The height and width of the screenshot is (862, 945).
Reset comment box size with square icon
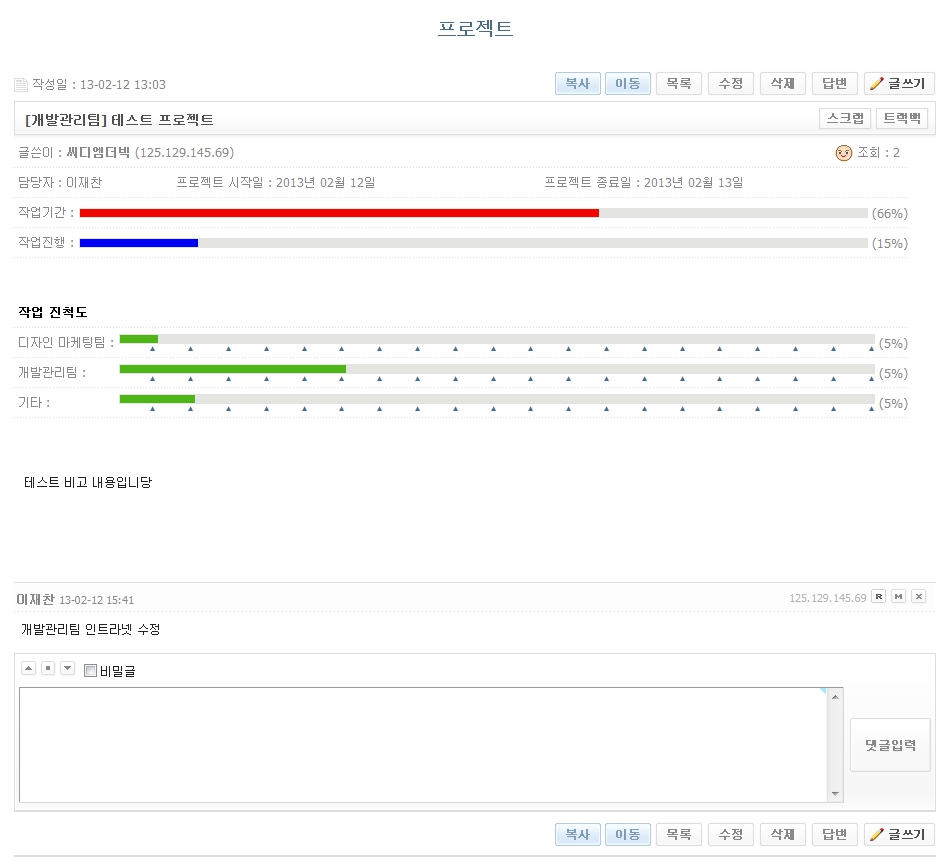(48, 668)
